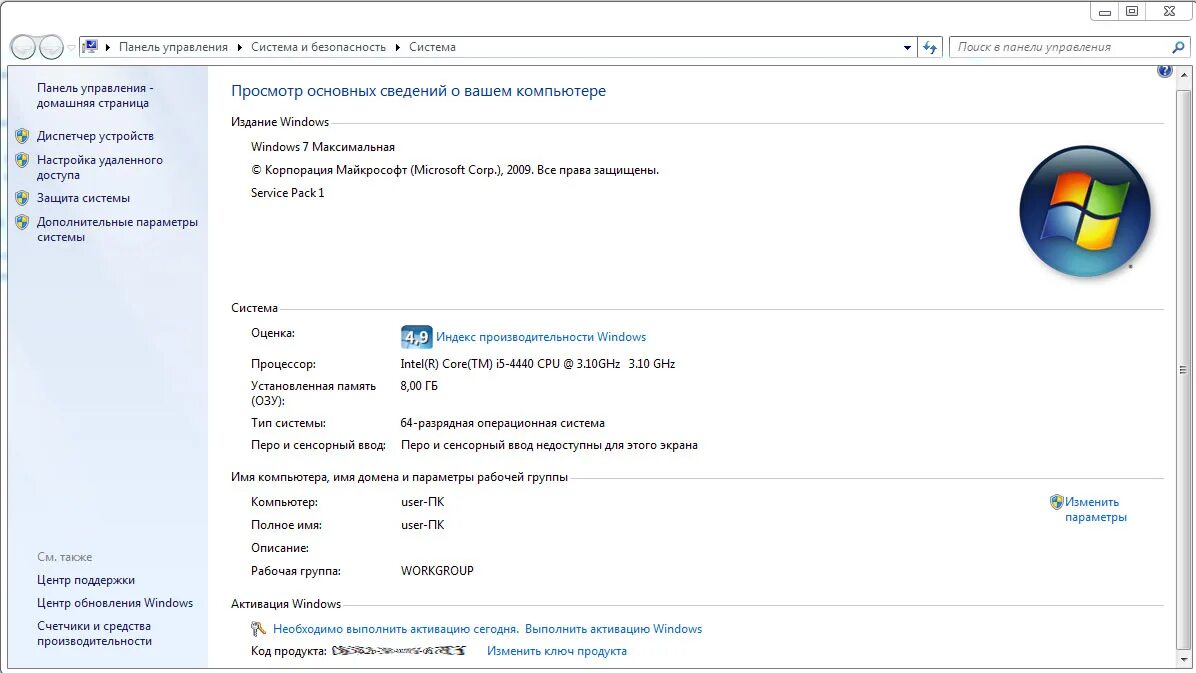Screen dimensions: 1196x673
Task: Open help via the blue question icon
Action: tap(1164, 71)
